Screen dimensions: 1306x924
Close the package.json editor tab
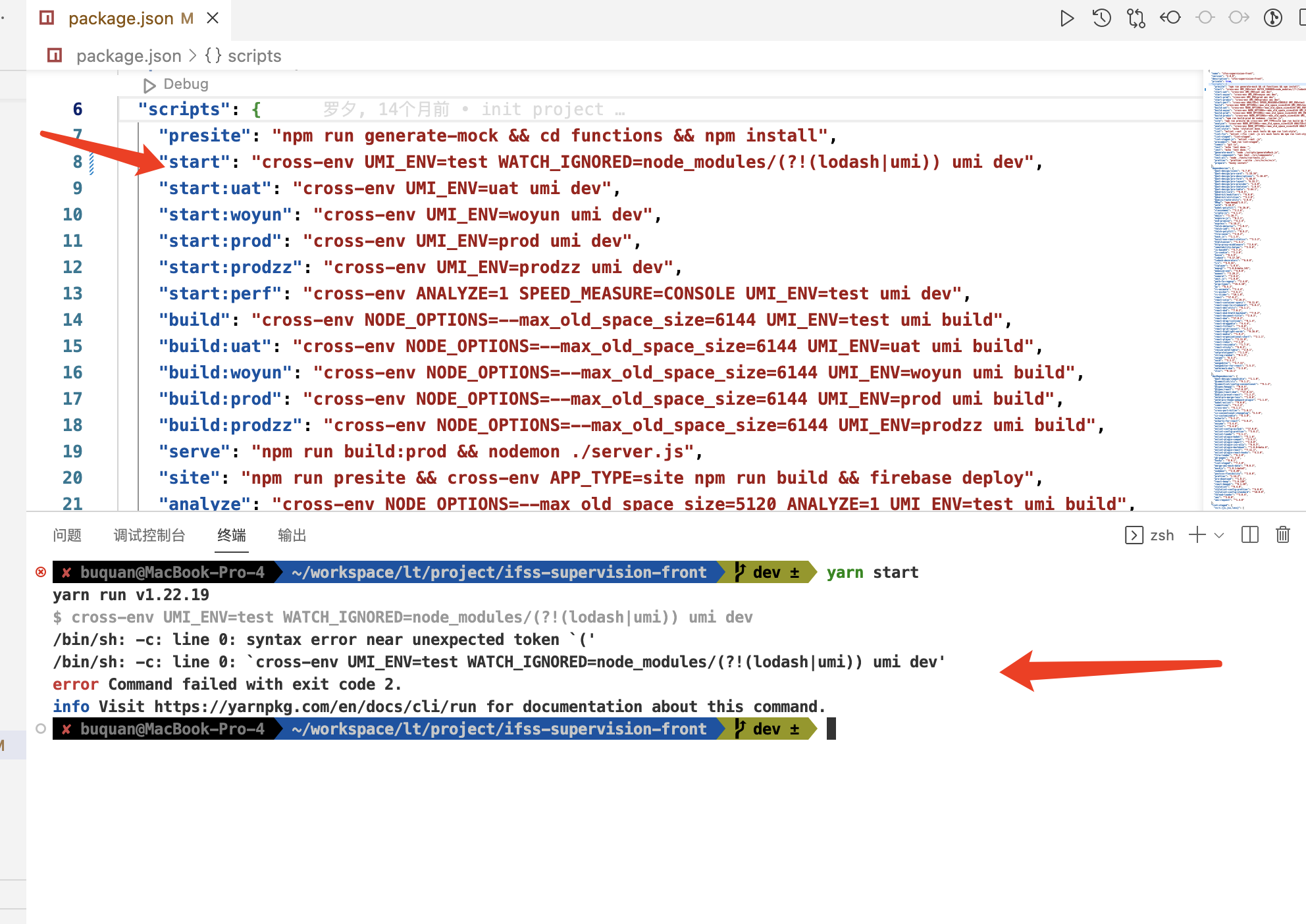pos(213,18)
